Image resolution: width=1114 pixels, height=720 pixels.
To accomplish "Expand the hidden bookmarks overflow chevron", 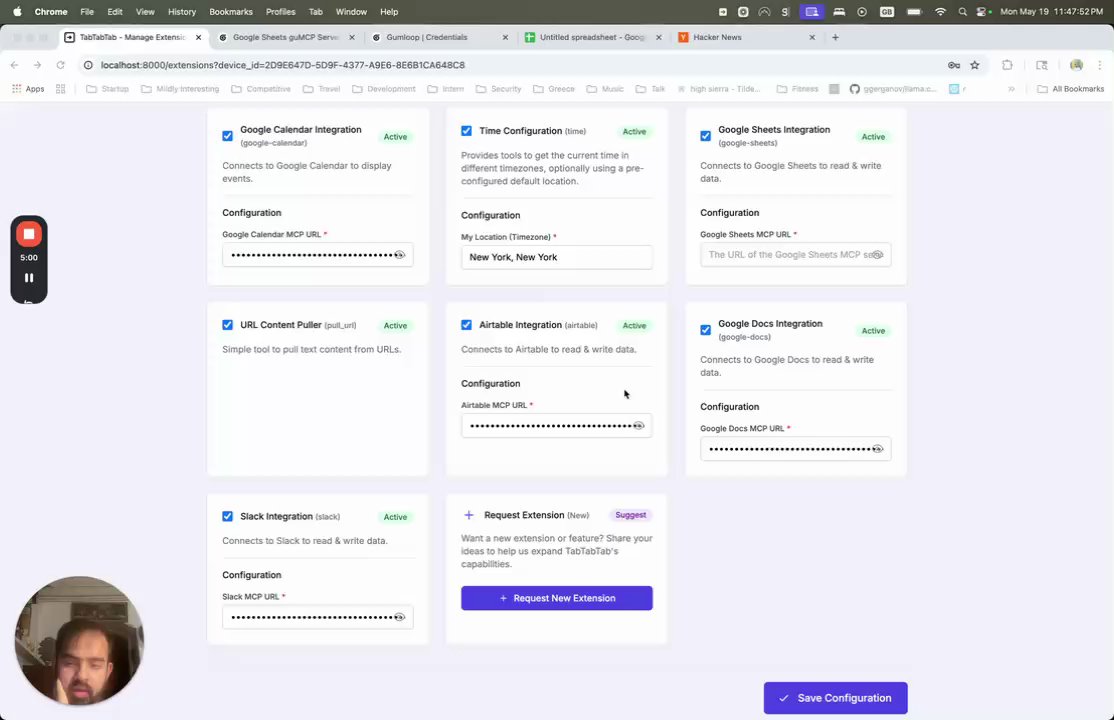I will point(1011,89).
